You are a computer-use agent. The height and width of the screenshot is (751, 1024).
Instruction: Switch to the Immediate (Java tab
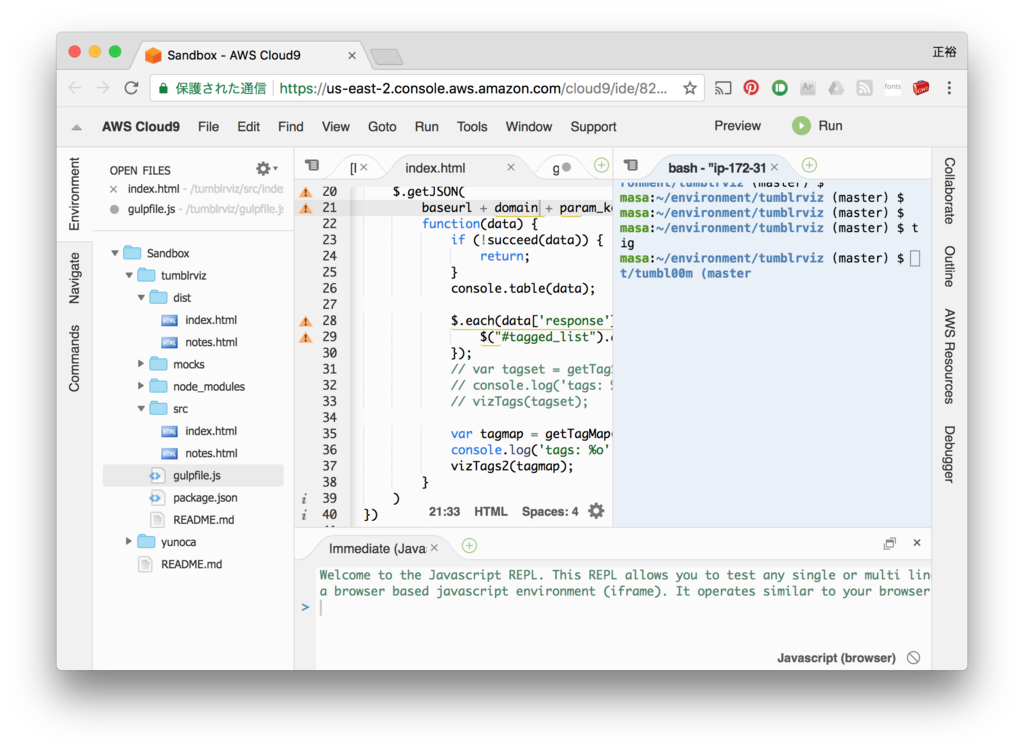click(377, 549)
